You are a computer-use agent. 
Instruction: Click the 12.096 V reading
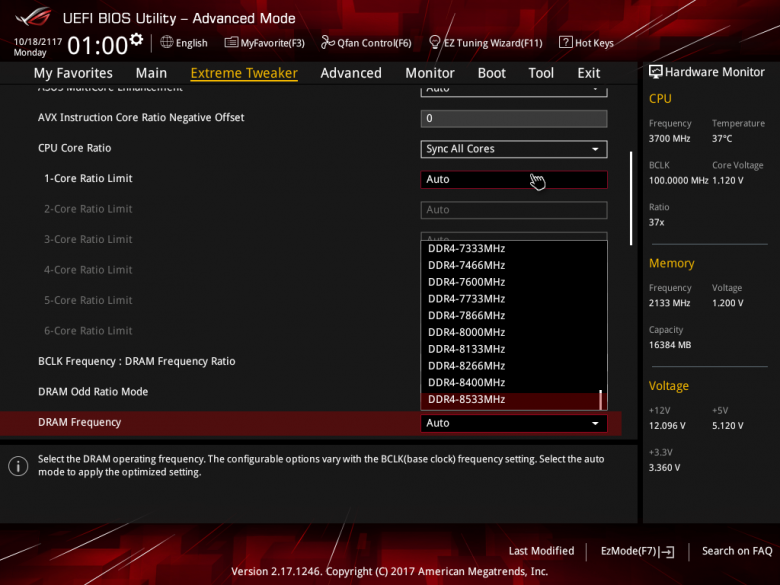[x=667, y=426]
